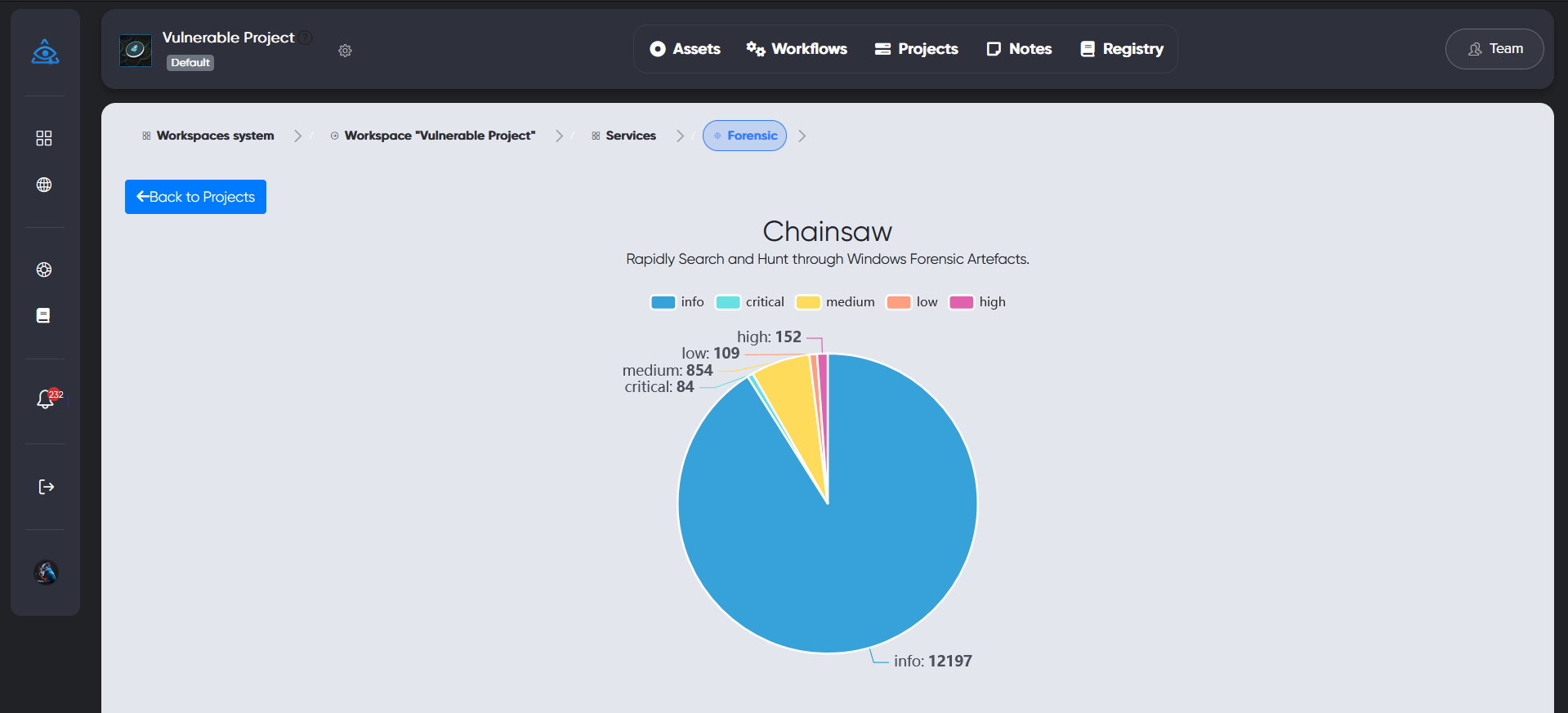Toggle info legend swatch

tap(663, 302)
